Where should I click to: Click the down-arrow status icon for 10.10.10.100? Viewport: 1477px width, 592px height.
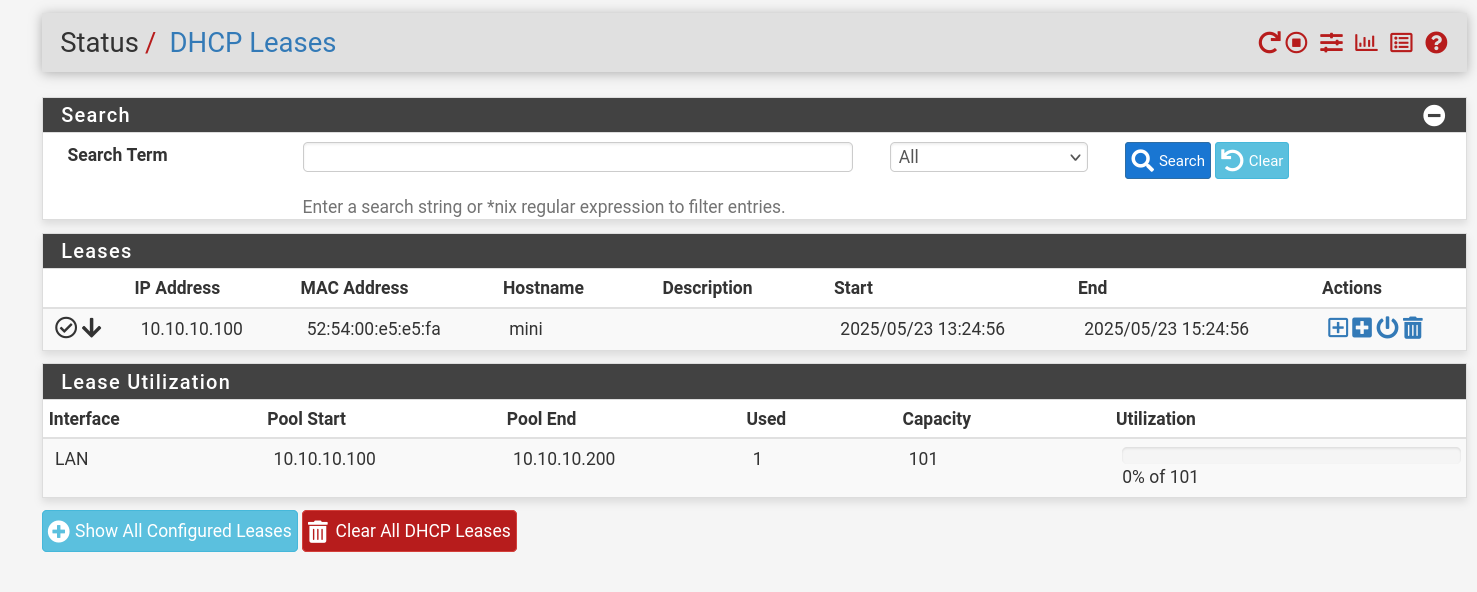click(92, 328)
